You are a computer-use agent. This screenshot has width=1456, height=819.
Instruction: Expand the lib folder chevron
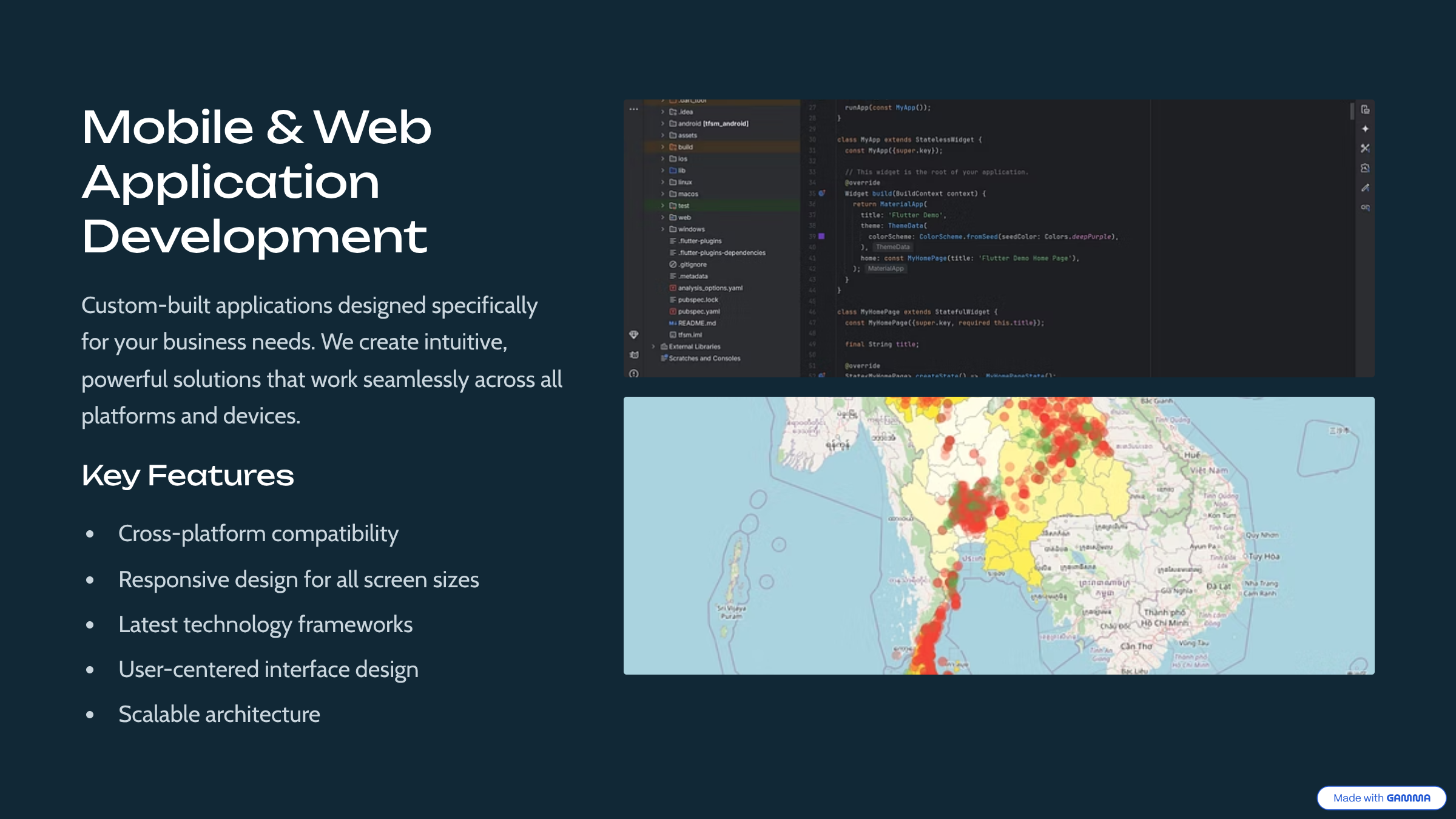pyautogui.click(x=662, y=170)
